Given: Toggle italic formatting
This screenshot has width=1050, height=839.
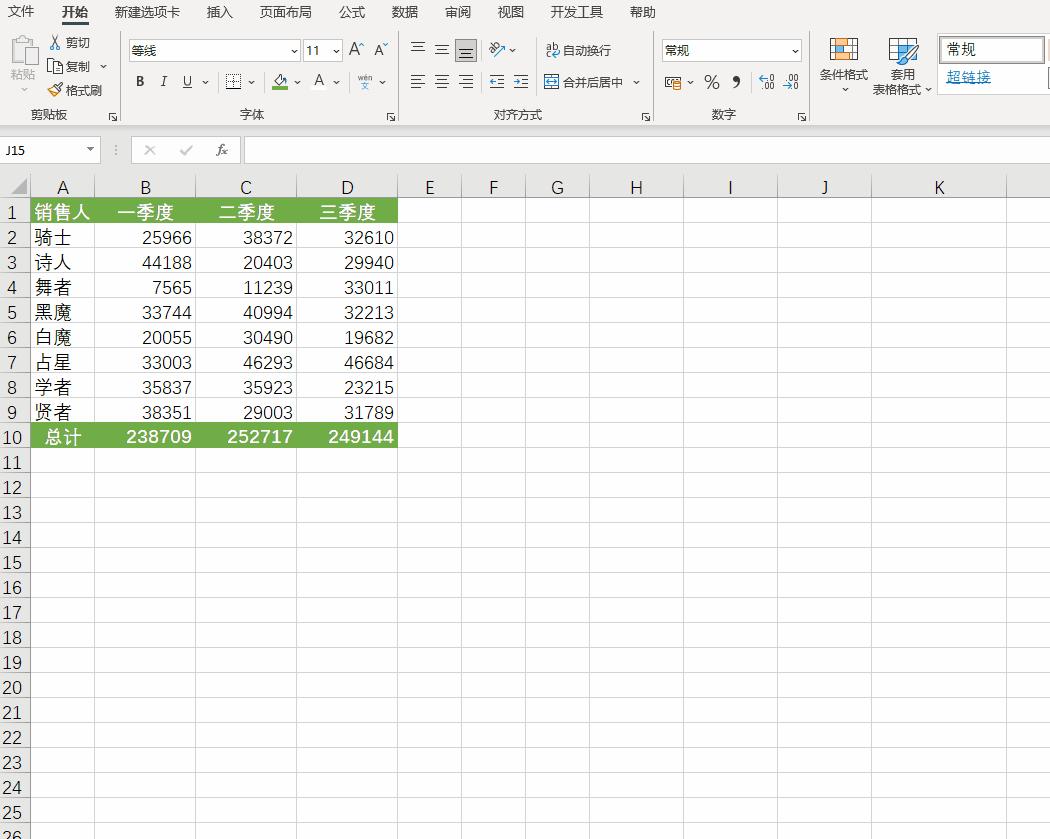Looking at the screenshot, I should 163,82.
